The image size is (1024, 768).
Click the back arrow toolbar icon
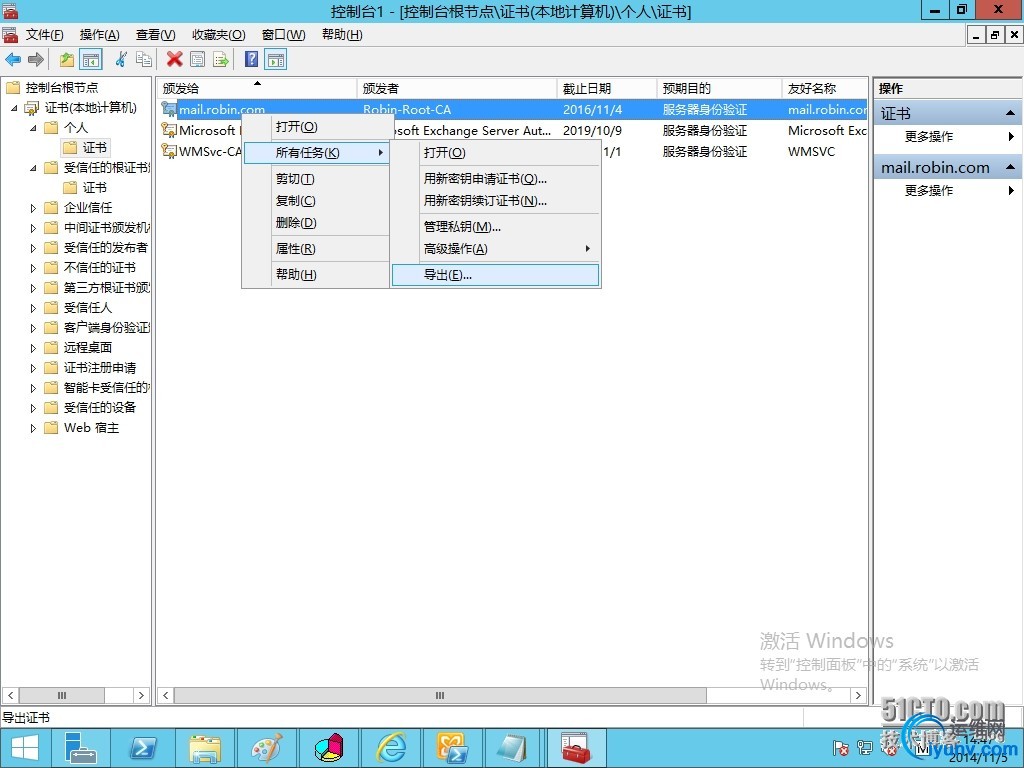coord(13,59)
